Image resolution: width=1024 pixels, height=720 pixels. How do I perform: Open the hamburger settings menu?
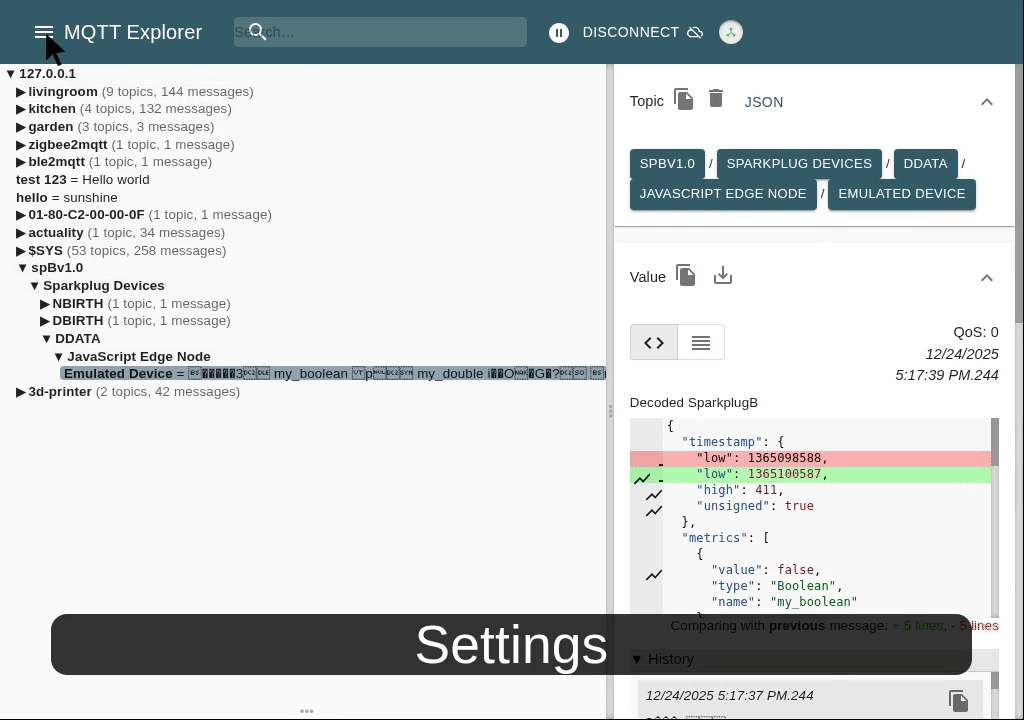(x=43, y=32)
